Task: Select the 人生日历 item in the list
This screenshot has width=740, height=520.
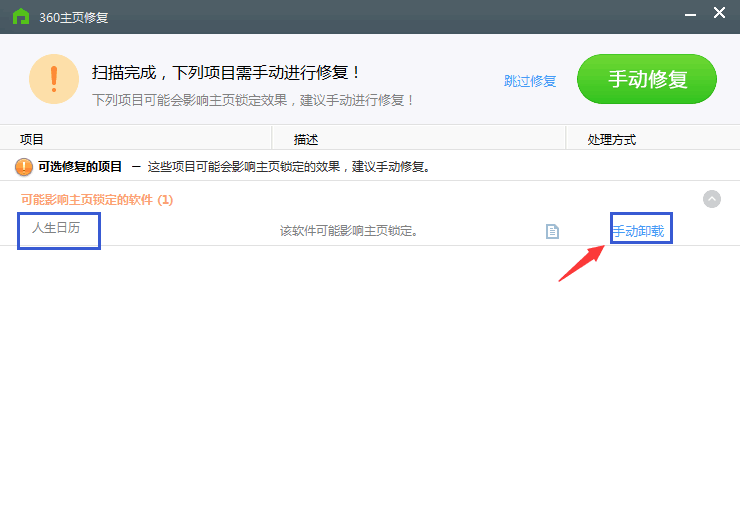Action: 56,228
